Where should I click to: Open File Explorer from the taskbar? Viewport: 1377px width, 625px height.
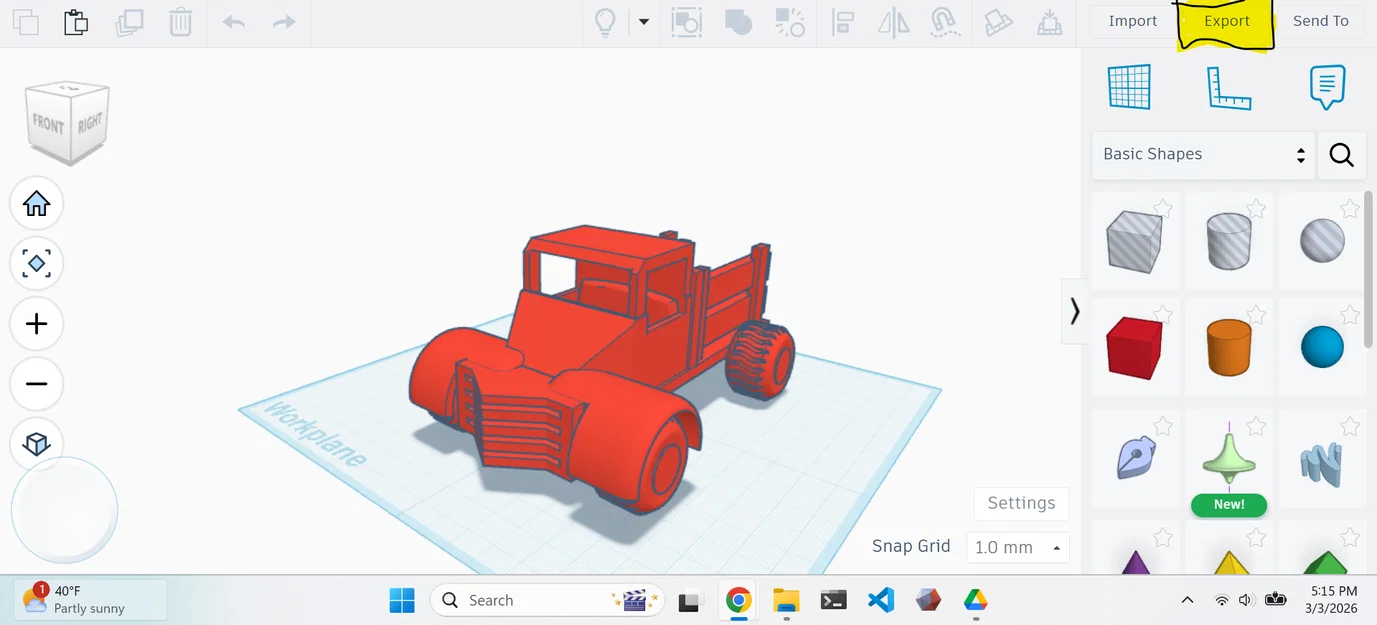(x=787, y=600)
